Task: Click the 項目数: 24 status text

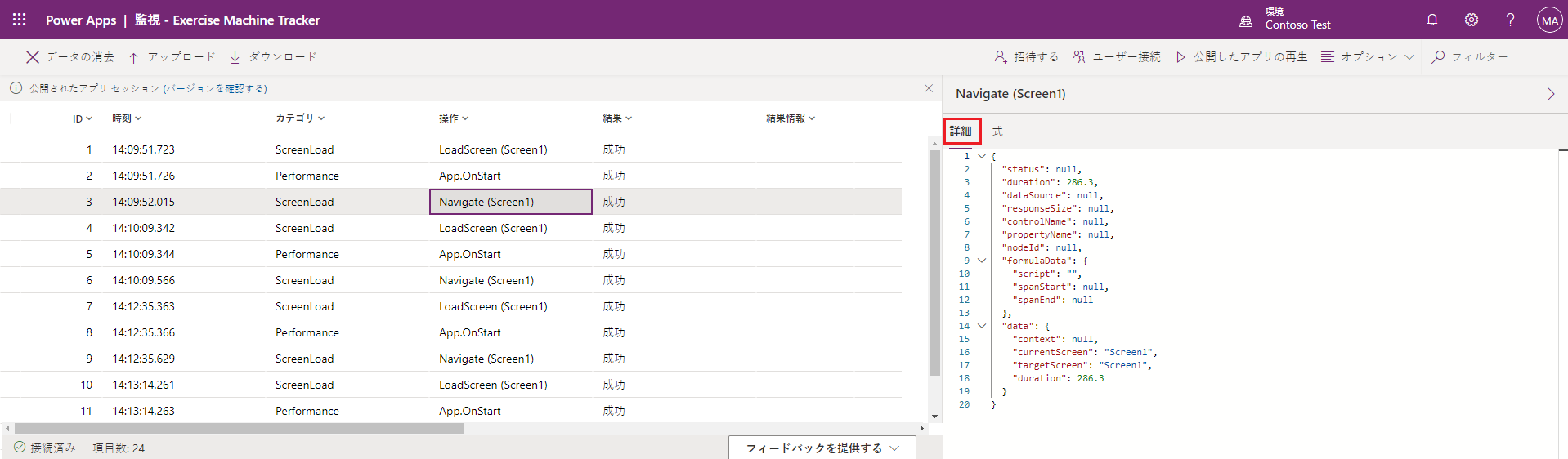Action: pos(119,448)
